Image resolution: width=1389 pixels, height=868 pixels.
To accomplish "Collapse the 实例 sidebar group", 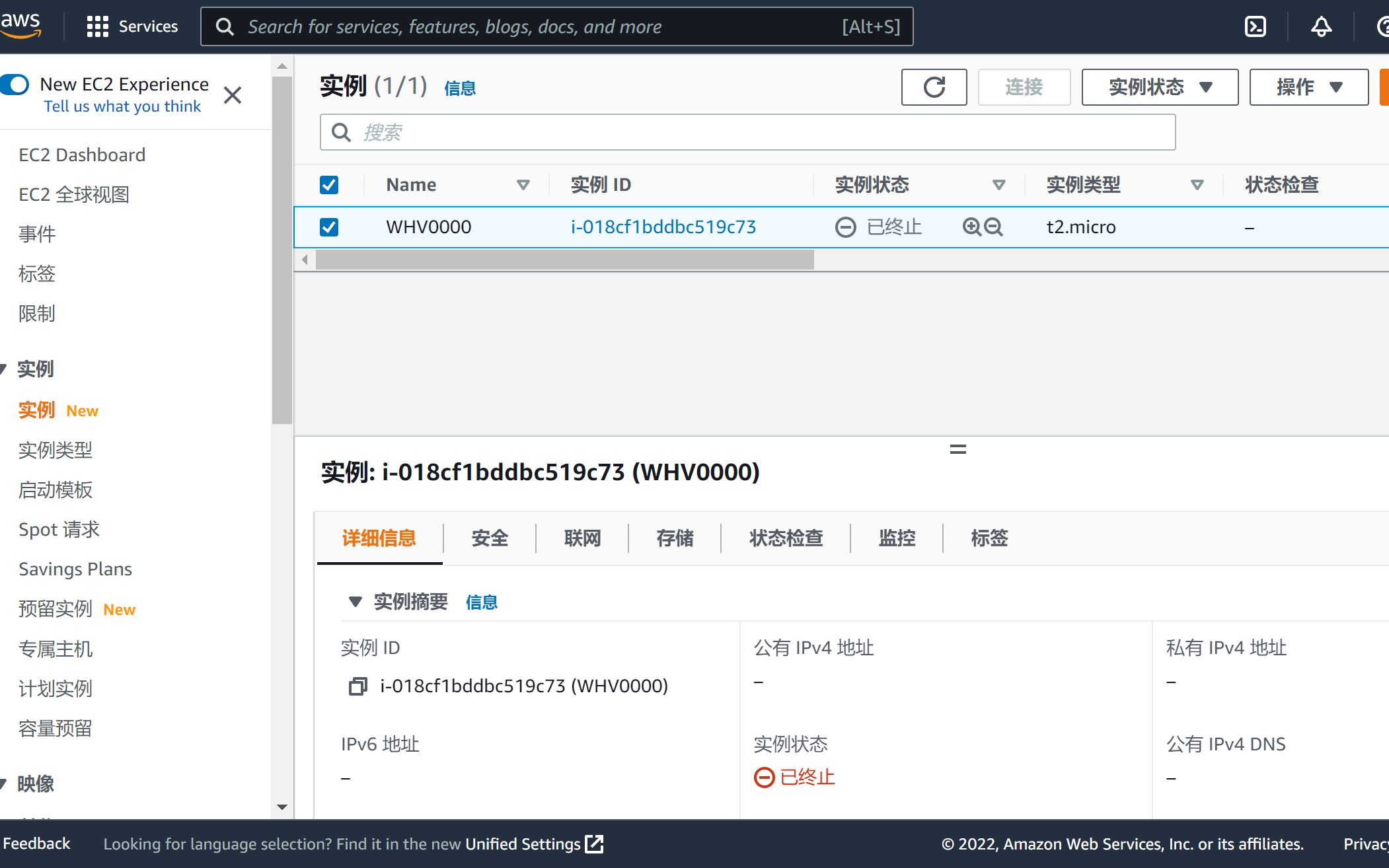I will 3,369.
